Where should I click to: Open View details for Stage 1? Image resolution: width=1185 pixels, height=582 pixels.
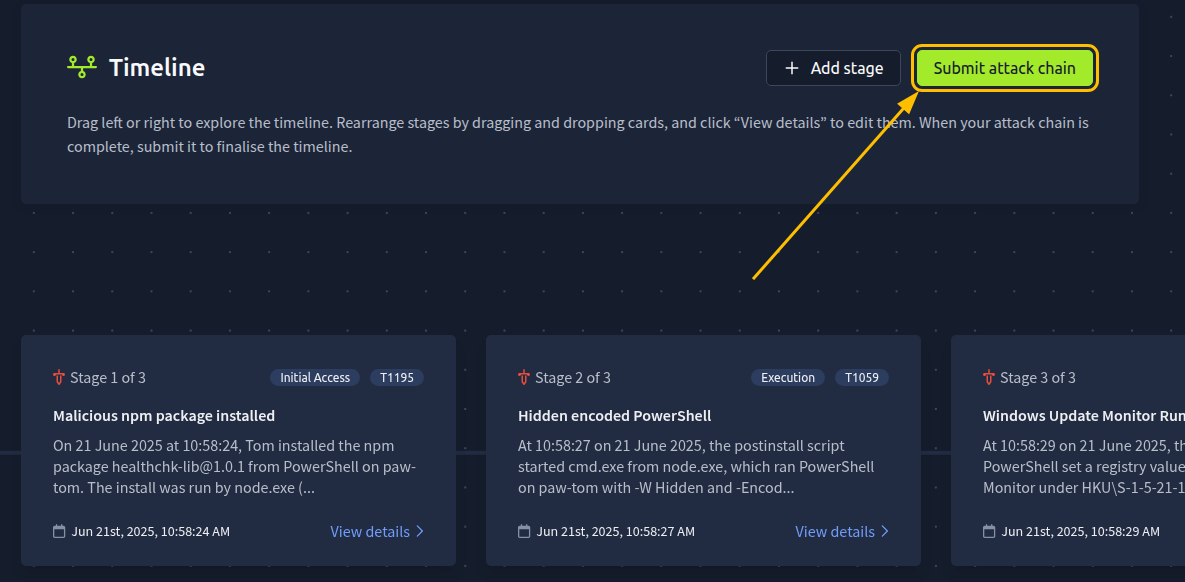[377, 531]
